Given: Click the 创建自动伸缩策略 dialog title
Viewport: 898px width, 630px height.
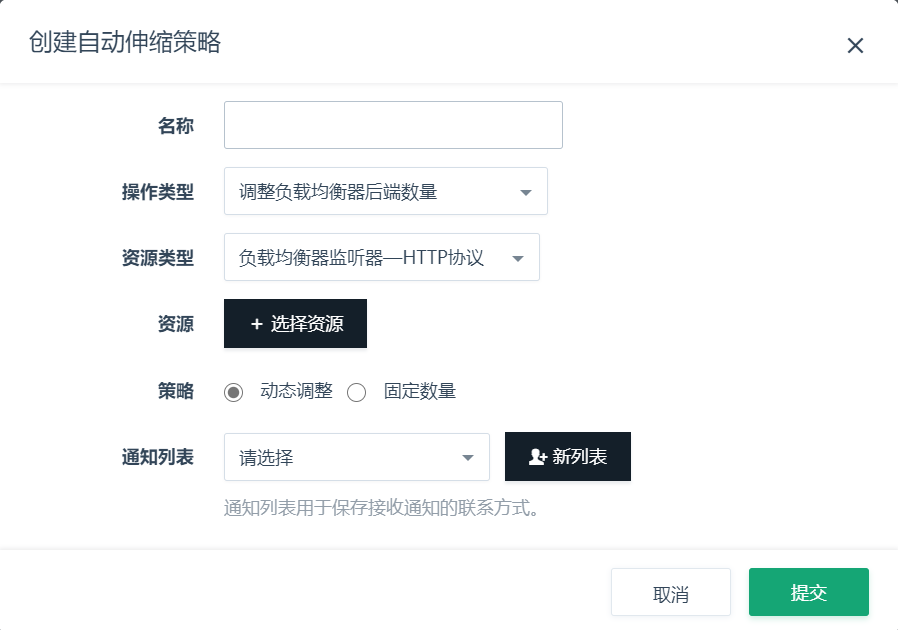Looking at the screenshot, I should click(x=125, y=42).
